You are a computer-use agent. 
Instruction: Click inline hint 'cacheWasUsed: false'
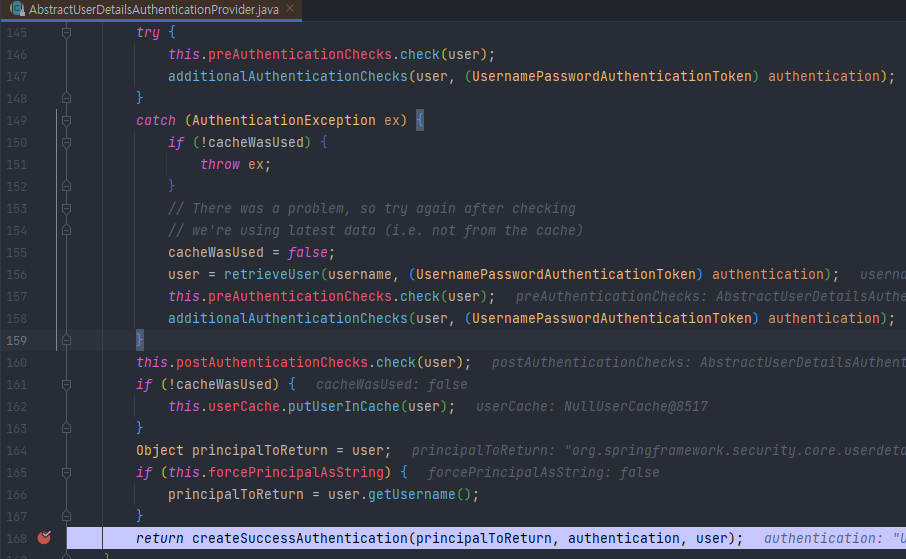pos(392,384)
